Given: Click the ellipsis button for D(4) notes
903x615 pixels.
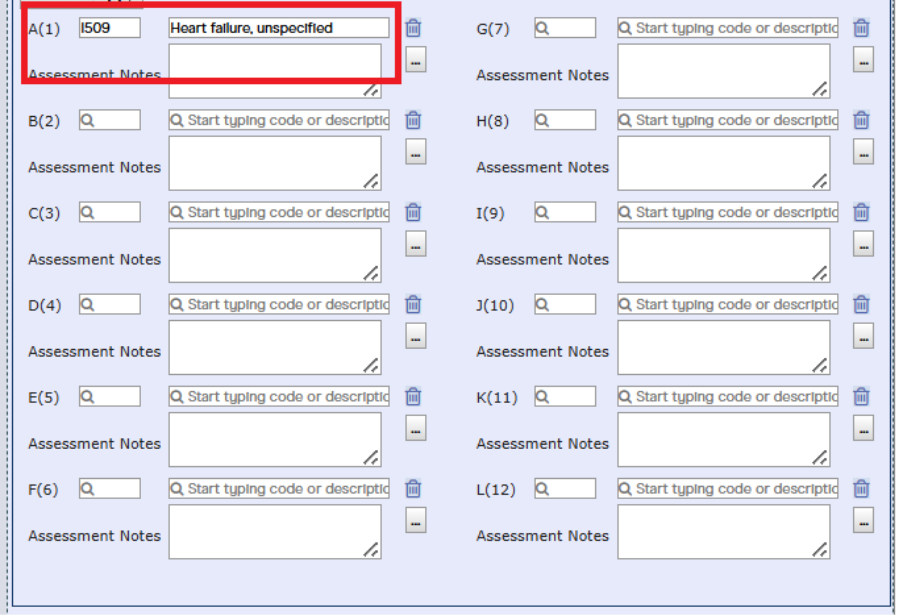Looking at the screenshot, I should pos(416,336).
